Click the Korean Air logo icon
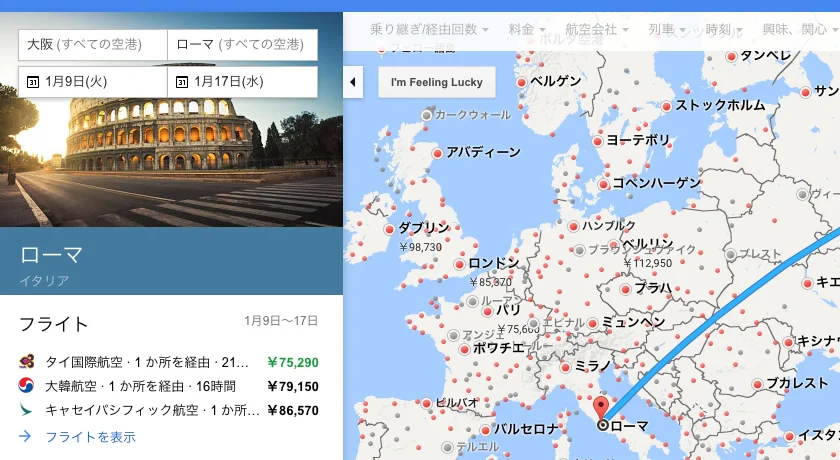 pos(27,386)
